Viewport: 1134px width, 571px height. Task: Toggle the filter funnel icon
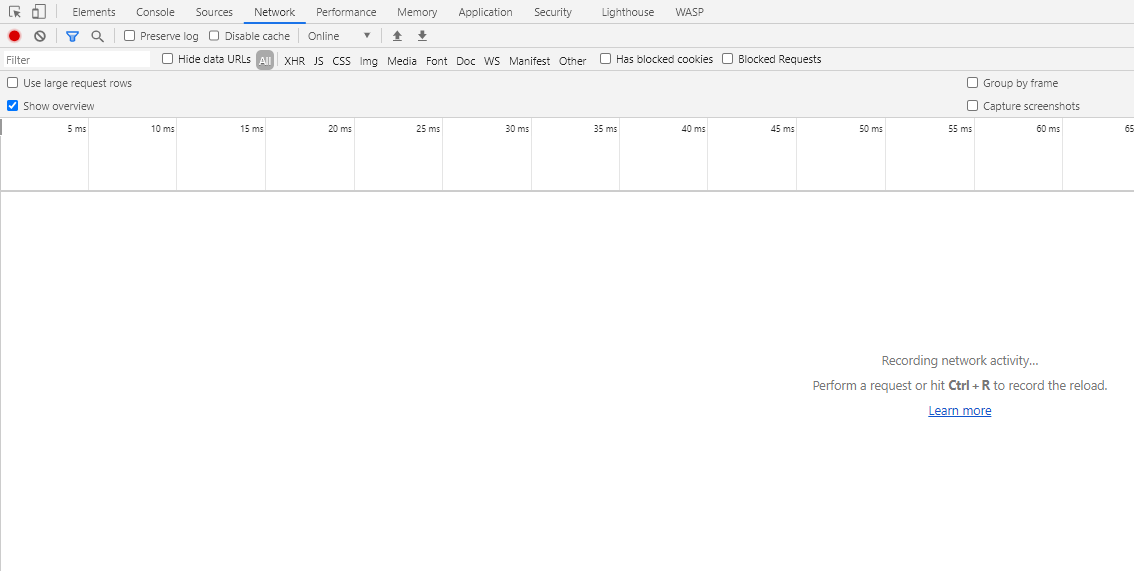tap(72, 36)
